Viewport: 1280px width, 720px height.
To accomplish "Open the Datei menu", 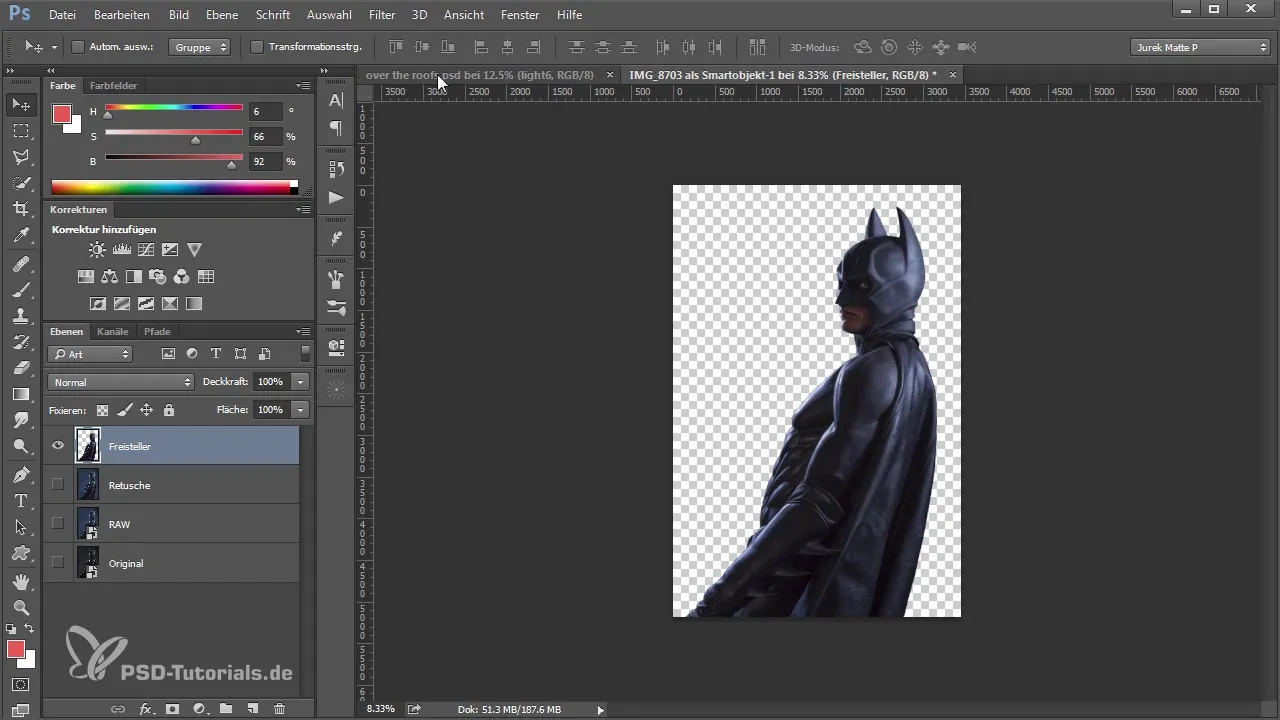I will pyautogui.click(x=62, y=15).
